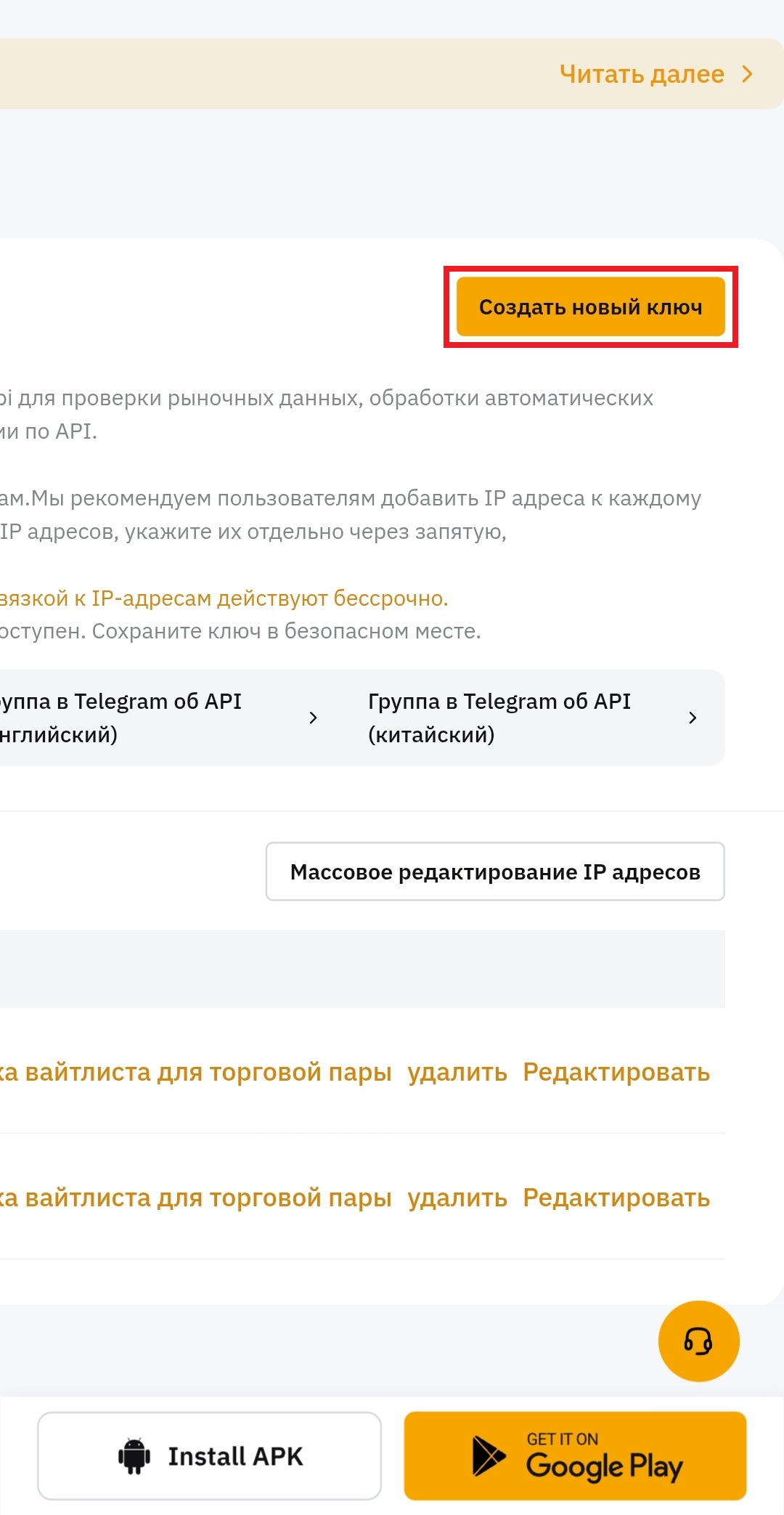Click chevron beside Chinese Telegram group

coord(693,718)
